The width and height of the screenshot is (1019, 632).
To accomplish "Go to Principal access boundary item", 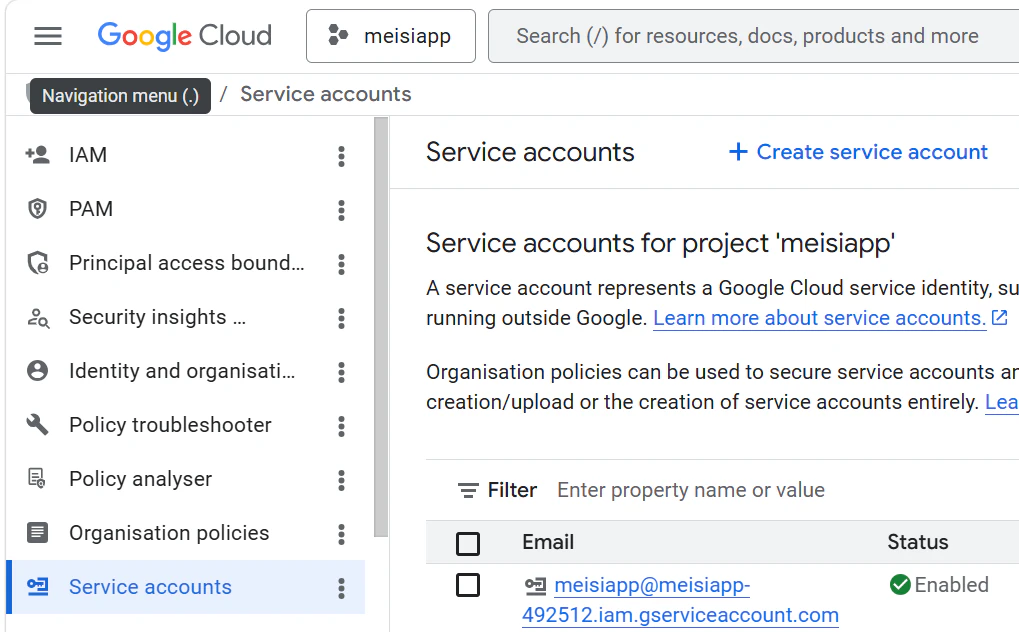I will tap(186, 263).
